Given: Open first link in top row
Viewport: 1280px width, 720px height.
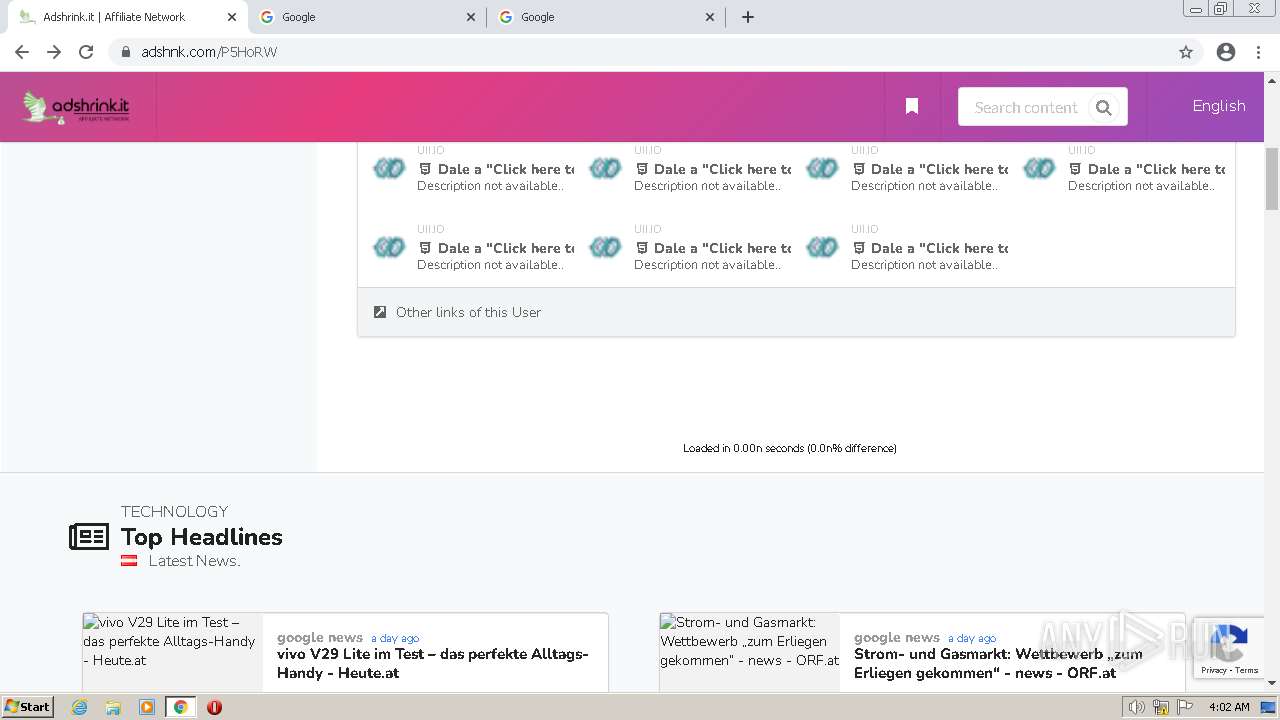Looking at the screenshot, I should (496, 169).
